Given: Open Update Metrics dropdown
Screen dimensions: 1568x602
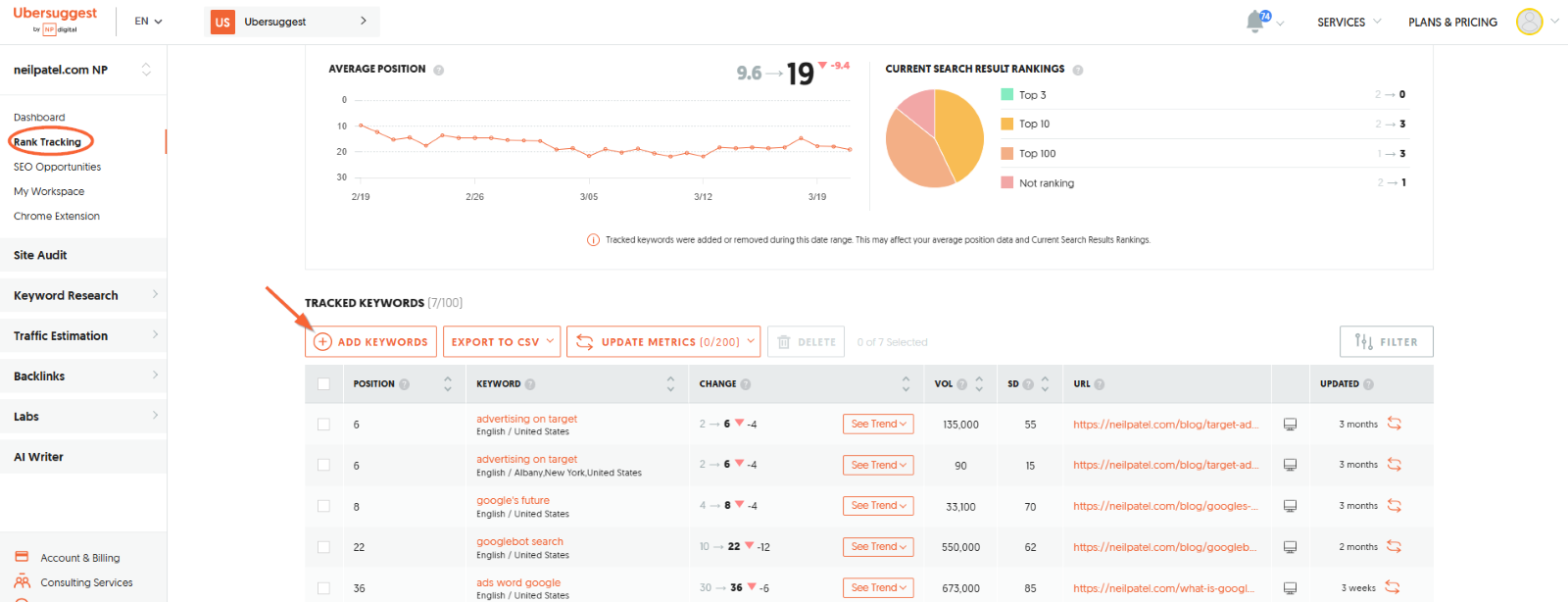Looking at the screenshot, I should point(663,341).
